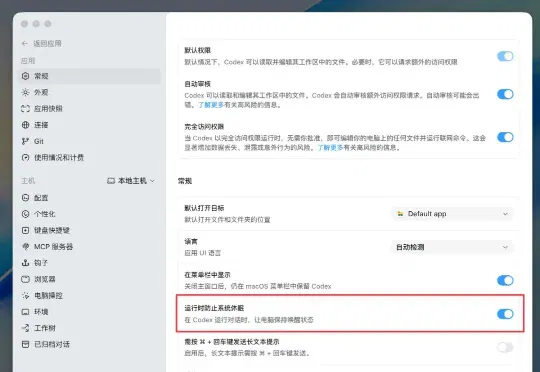
Task: Open the 键盘快捷键 page
Action: [90, 230]
